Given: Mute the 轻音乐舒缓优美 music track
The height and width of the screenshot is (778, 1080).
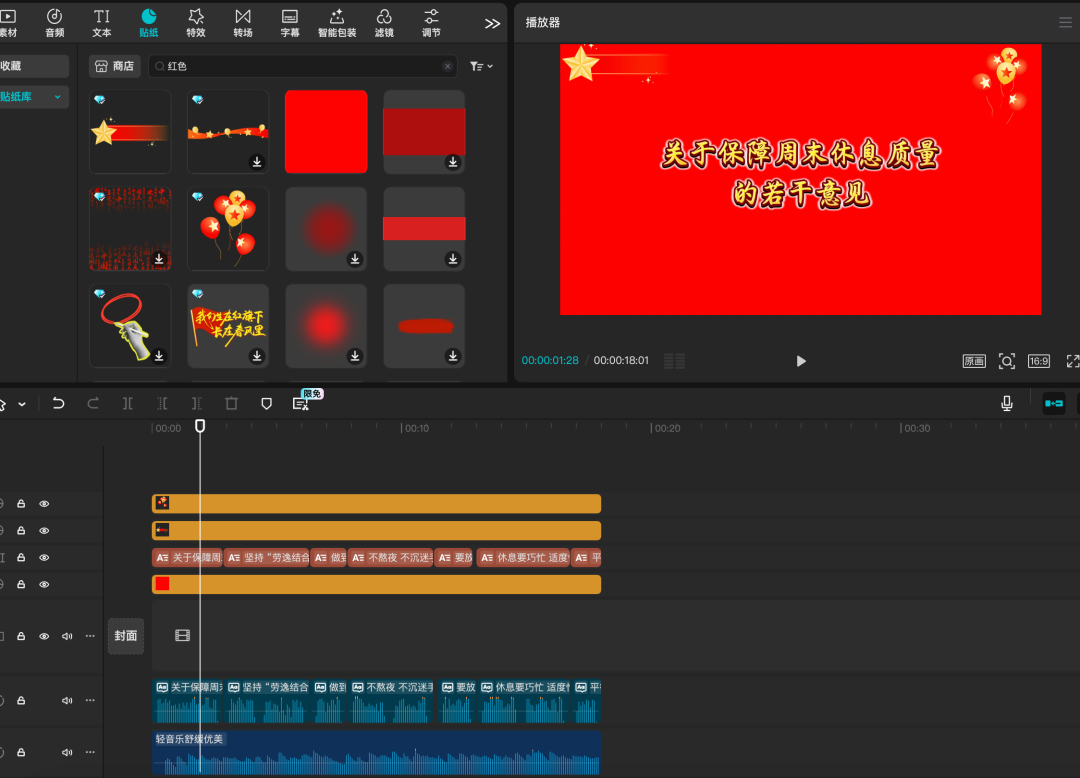Looking at the screenshot, I should click(x=67, y=752).
